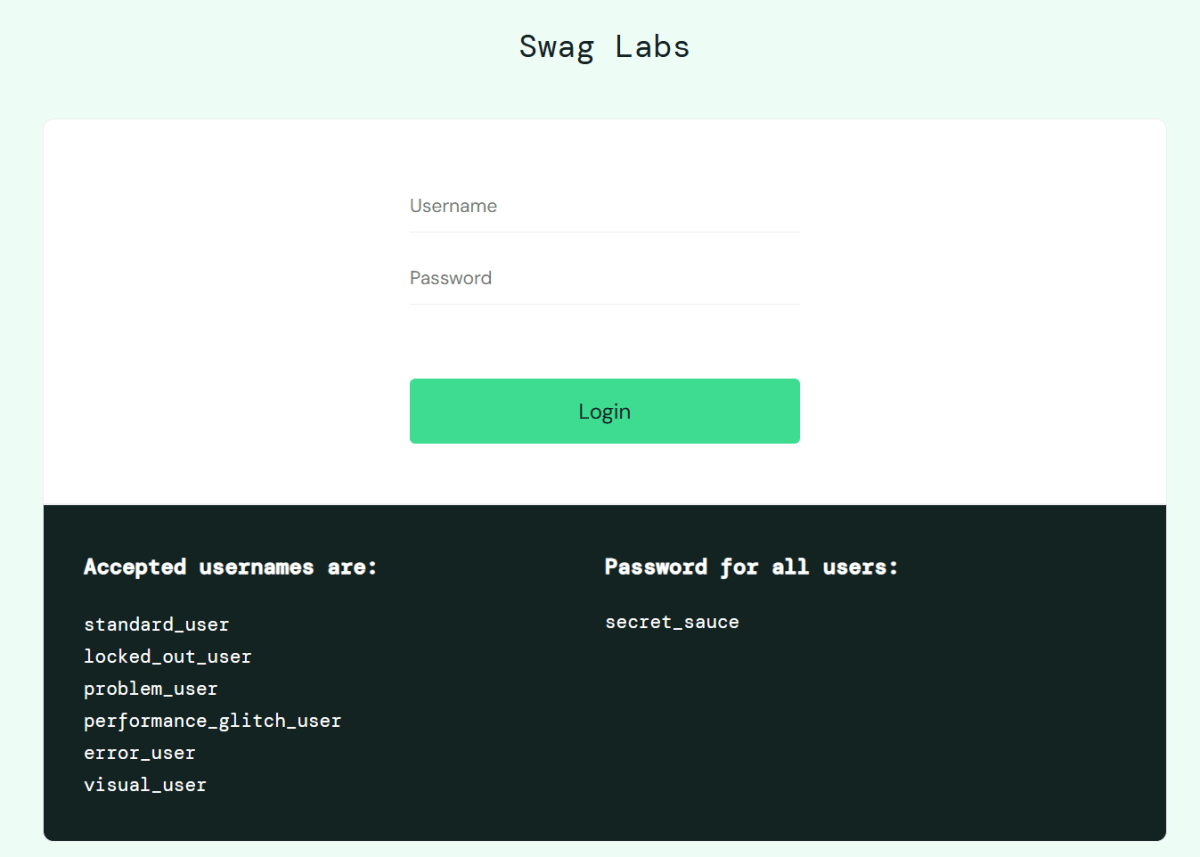The height and width of the screenshot is (857, 1200).
Task: Click the Password placeholder label
Action: point(451,278)
